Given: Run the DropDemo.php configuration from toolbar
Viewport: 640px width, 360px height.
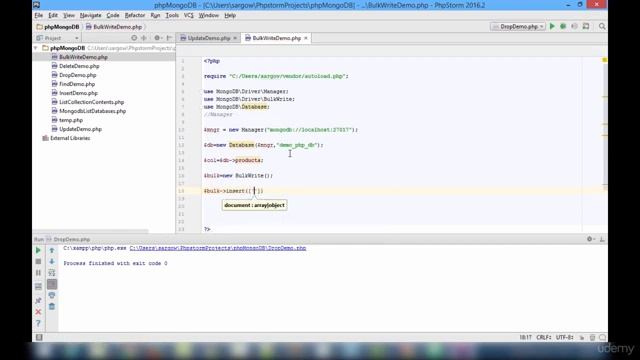Looking at the screenshot, I should point(552,27).
